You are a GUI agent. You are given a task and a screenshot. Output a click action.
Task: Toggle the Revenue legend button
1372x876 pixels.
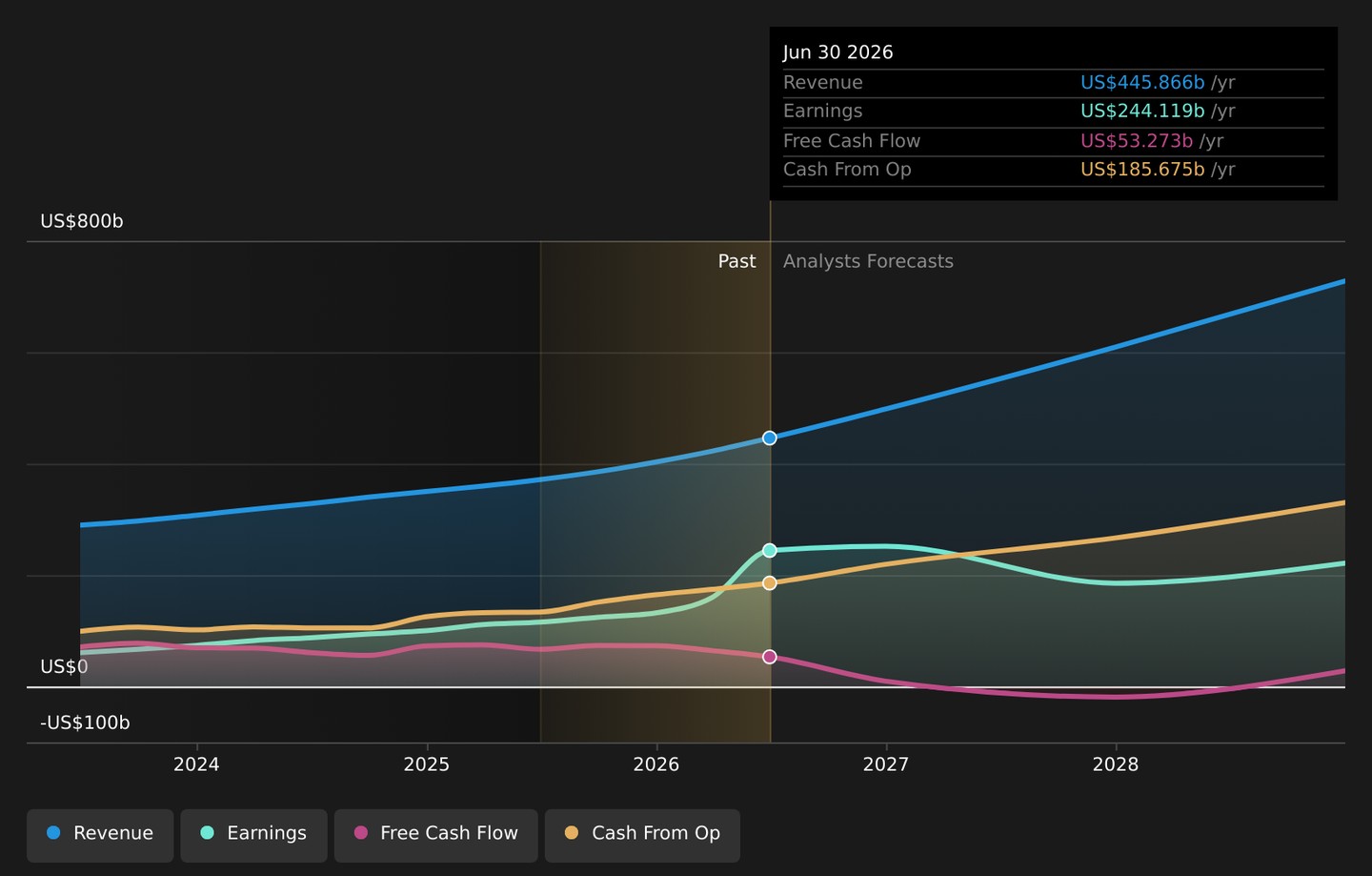pos(100,835)
